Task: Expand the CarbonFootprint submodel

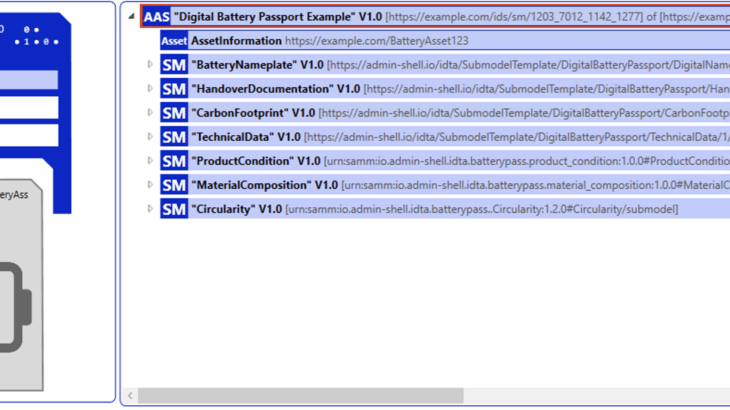Action: (150, 113)
